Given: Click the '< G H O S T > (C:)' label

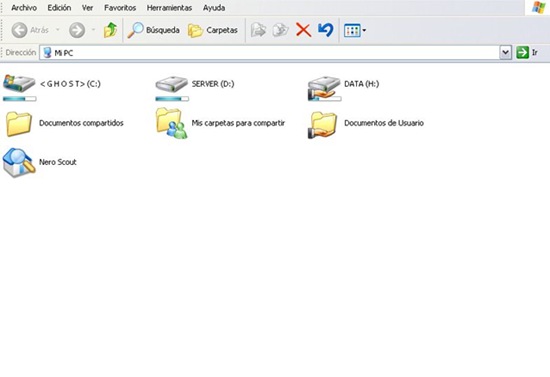Looking at the screenshot, I should pos(70,84).
